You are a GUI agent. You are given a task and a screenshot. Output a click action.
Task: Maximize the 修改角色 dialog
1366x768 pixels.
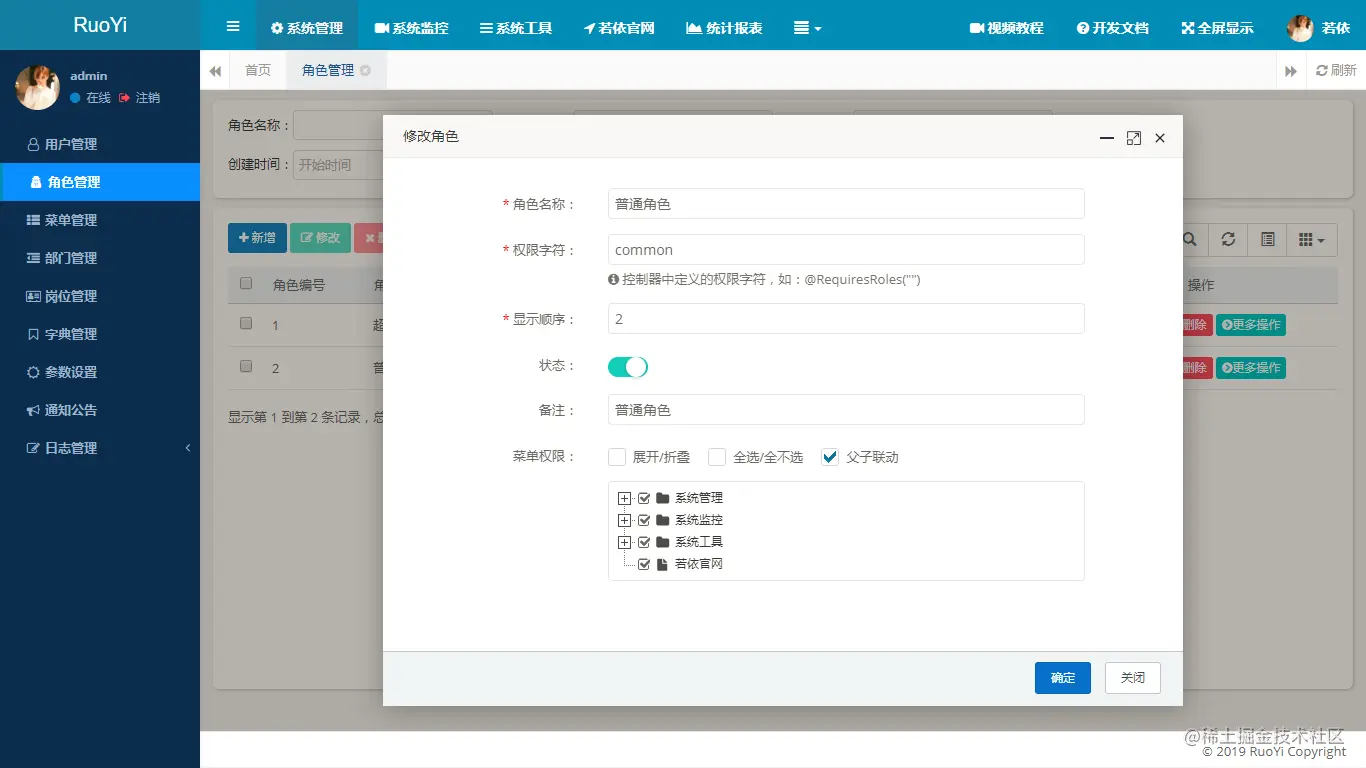1133,138
